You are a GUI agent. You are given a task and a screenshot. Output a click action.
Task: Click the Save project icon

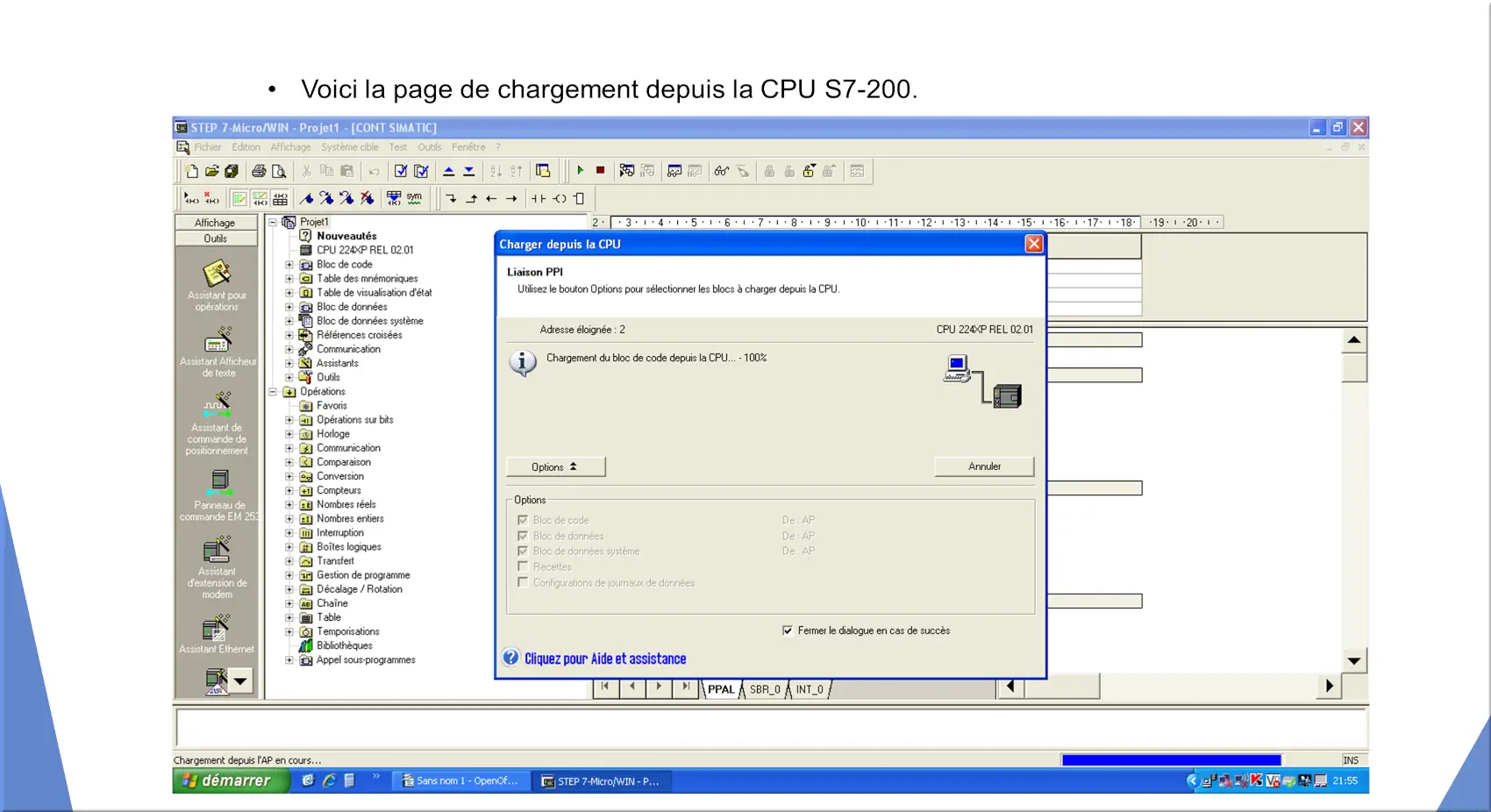coord(232,171)
